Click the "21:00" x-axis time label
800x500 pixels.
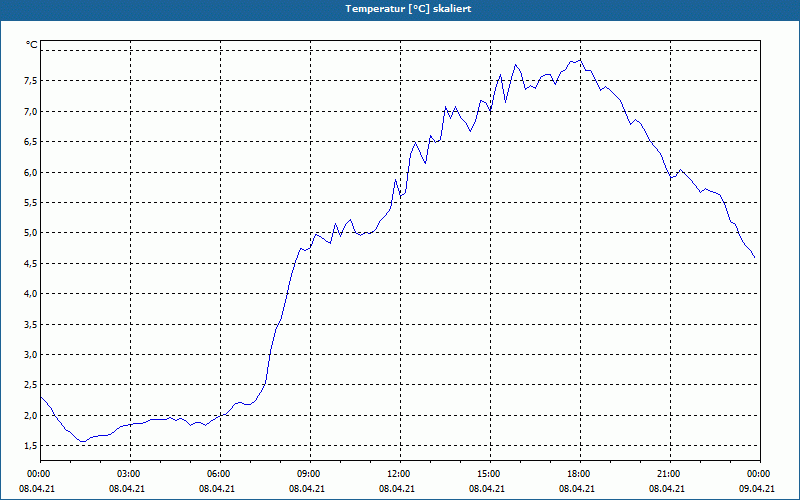click(670, 474)
